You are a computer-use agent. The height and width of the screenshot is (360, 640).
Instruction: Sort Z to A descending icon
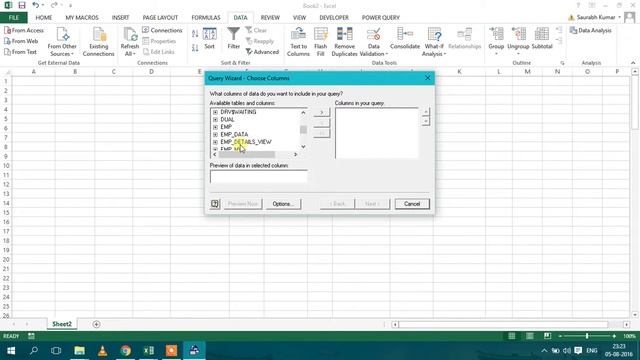coord(195,48)
